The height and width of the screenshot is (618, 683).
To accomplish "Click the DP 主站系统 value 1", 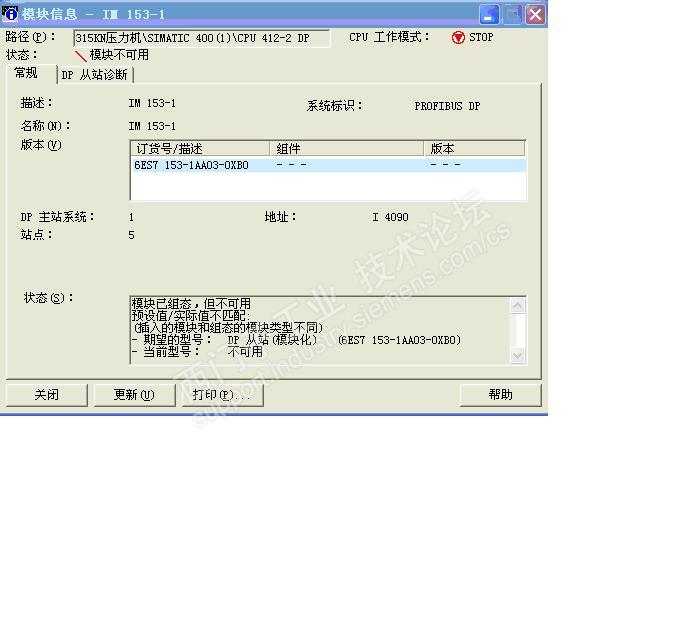I will 132,217.
